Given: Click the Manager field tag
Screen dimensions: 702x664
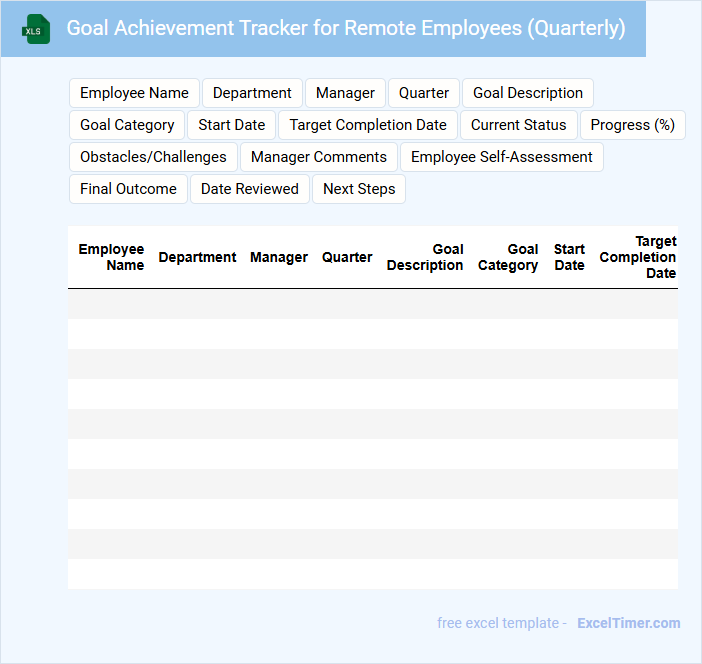Looking at the screenshot, I should coord(345,93).
